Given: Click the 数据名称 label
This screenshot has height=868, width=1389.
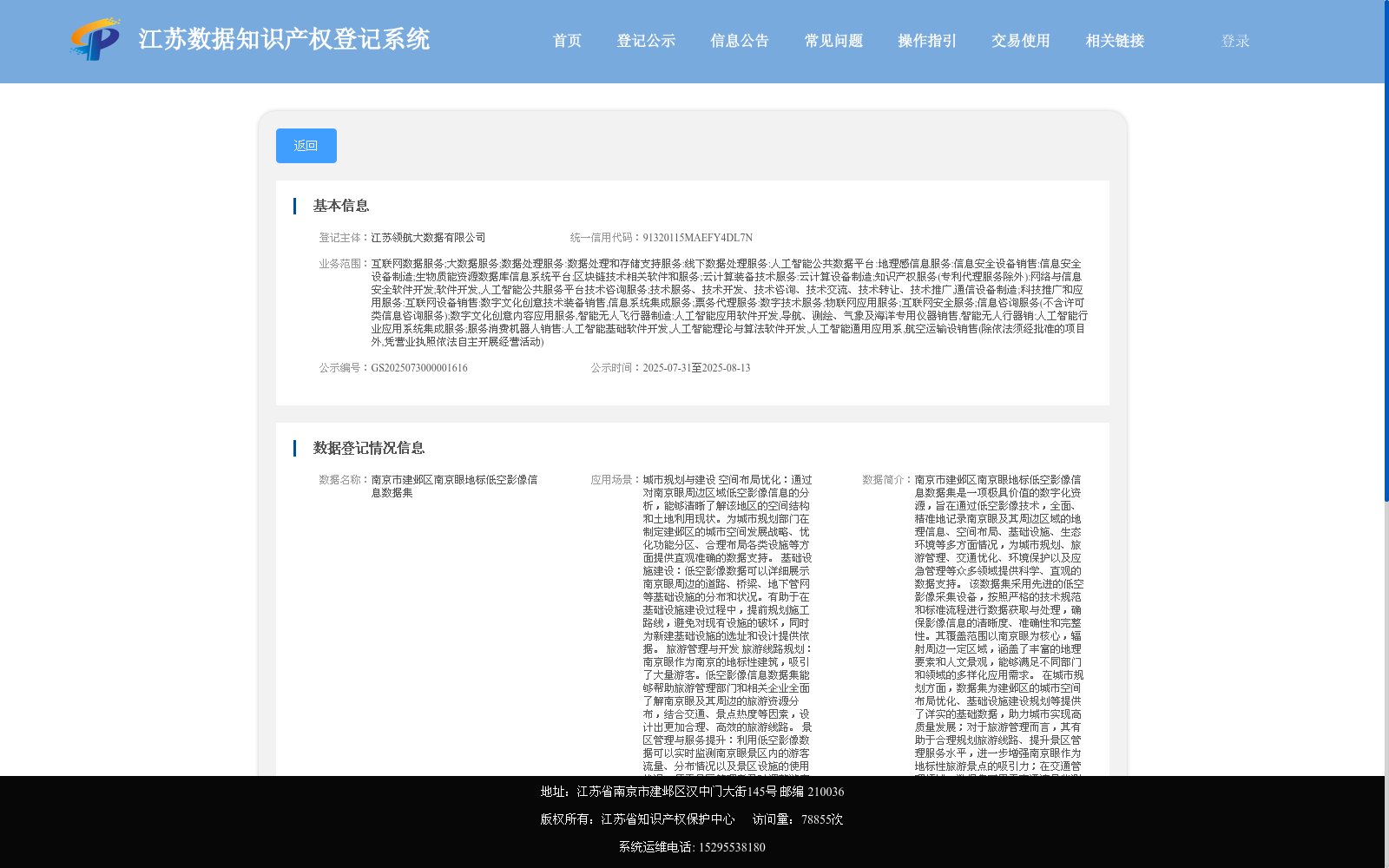Looking at the screenshot, I should 345,480.
